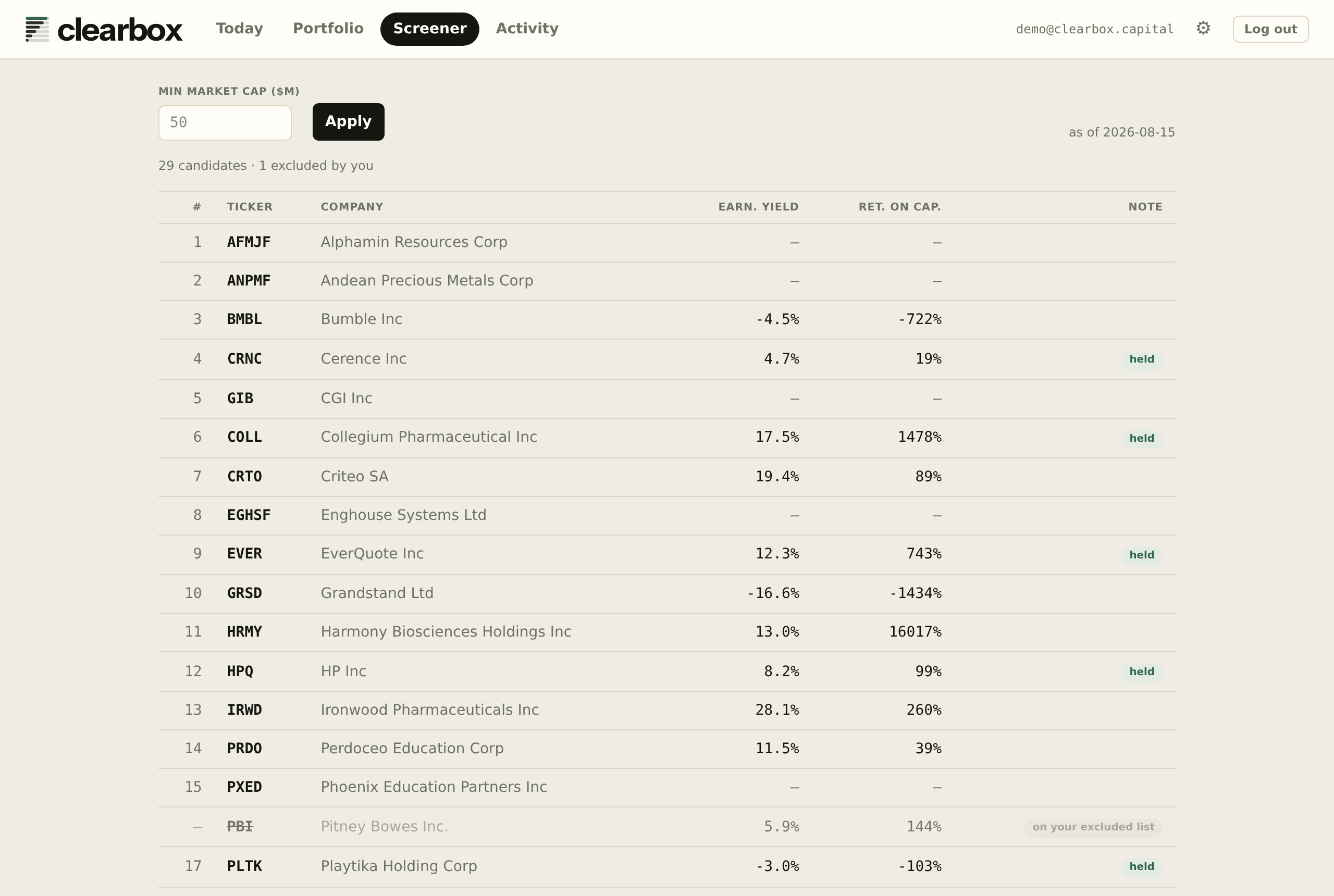This screenshot has width=1334, height=896.
Task: Click Grandstand Ltd company name
Action: coord(377,593)
